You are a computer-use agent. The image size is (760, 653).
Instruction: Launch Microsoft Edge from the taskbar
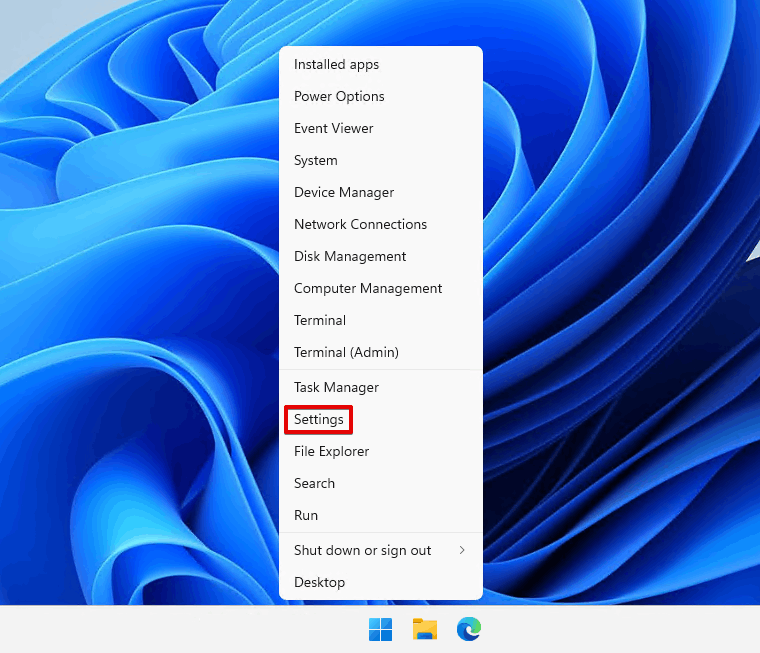[469, 629]
